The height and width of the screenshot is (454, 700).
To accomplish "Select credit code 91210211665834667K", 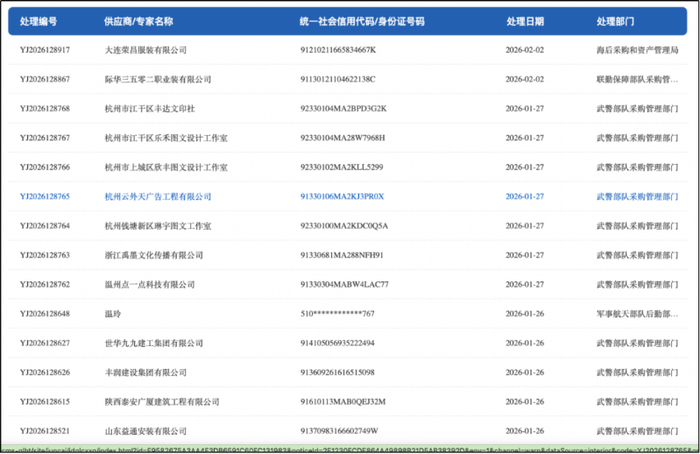I will tap(338, 50).
